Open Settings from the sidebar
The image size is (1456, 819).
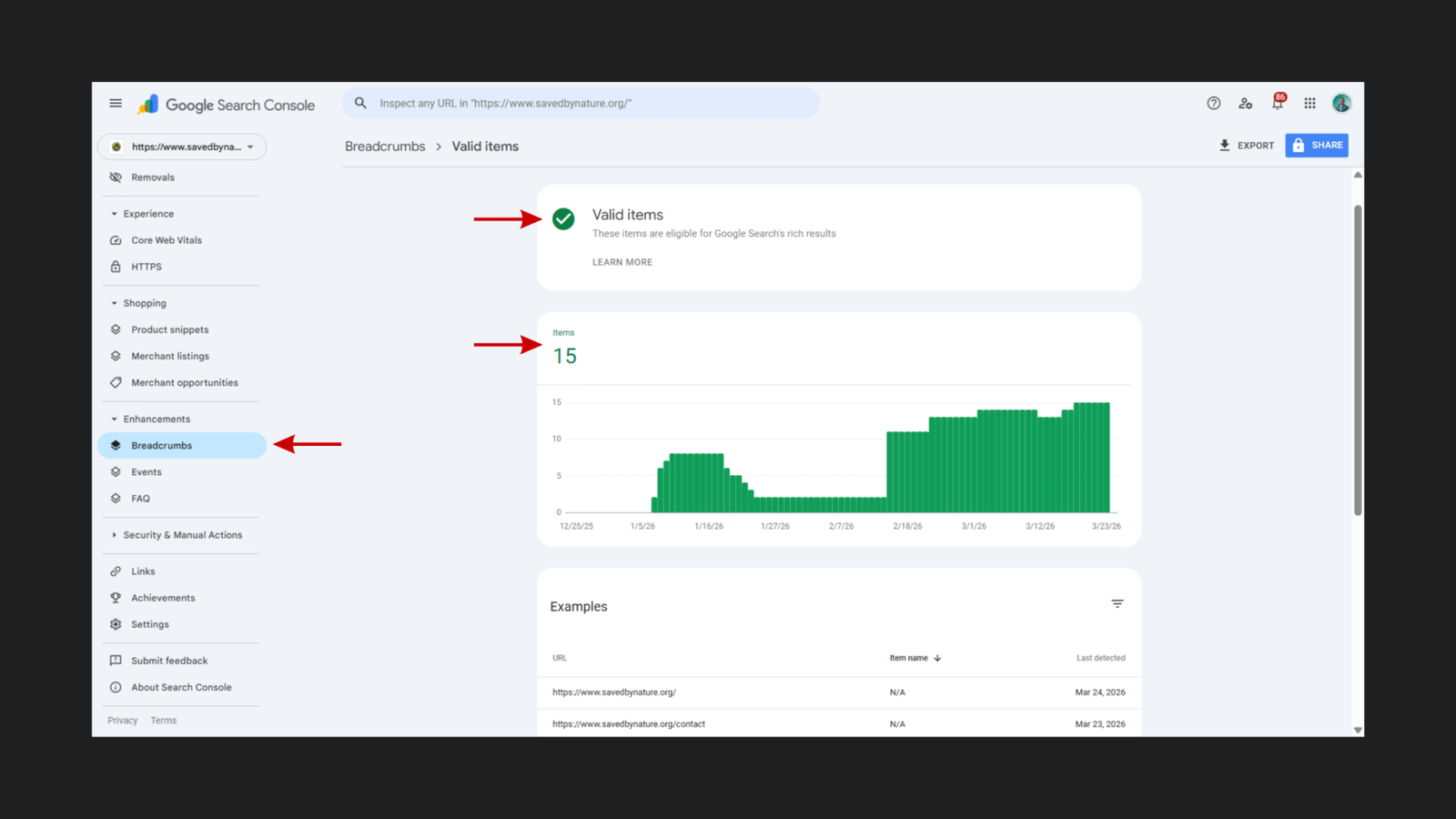pyautogui.click(x=149, y=624)
